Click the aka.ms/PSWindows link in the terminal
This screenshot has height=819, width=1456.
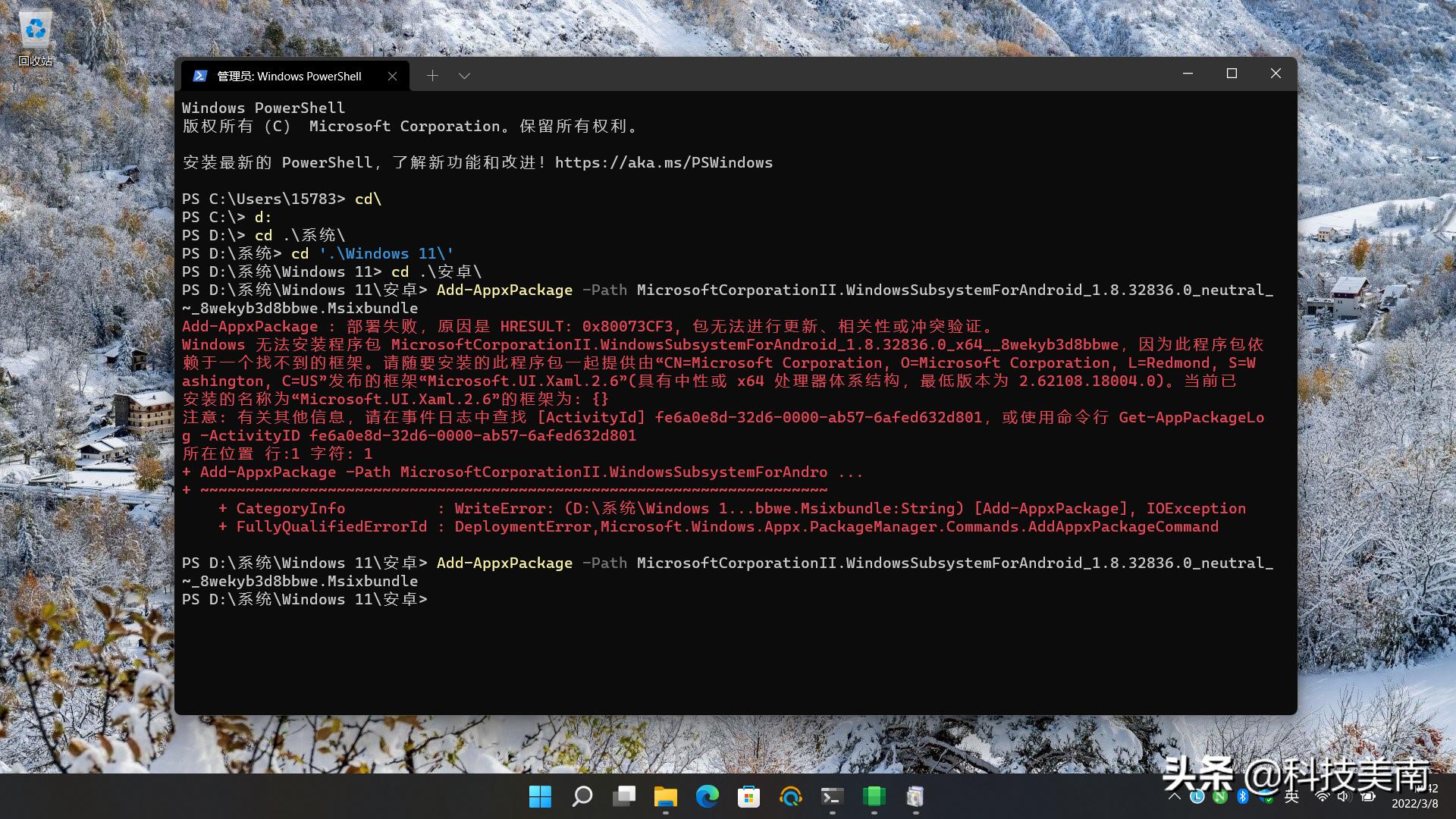click(663, 162)
